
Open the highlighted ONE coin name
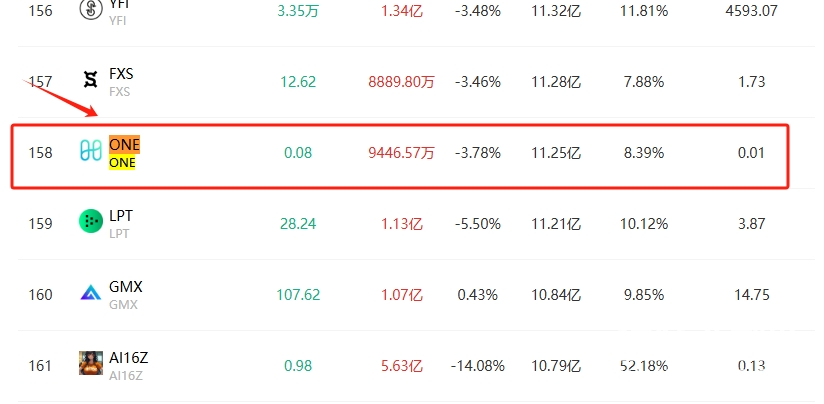(x=125, y=144)
